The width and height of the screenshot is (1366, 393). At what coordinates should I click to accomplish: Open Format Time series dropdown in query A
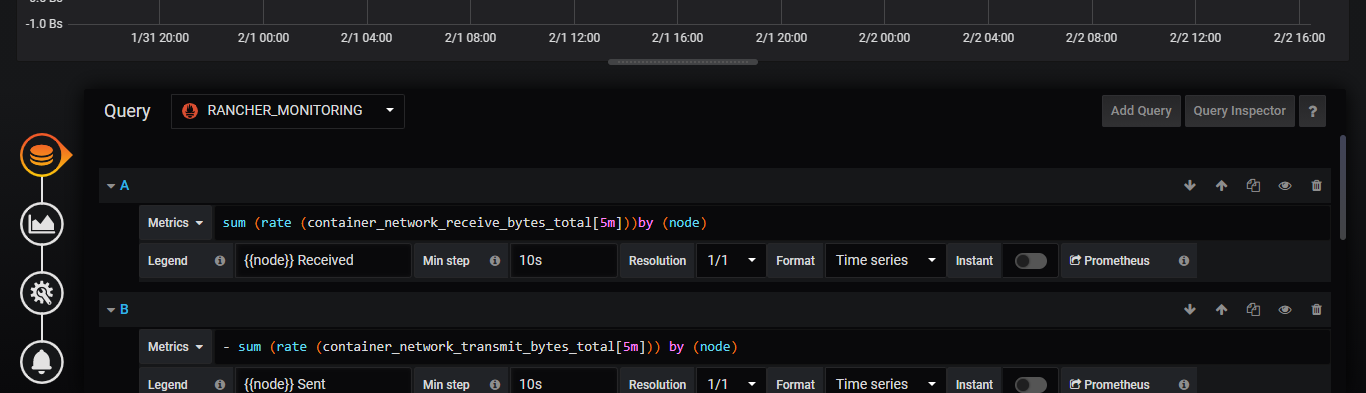885,261
